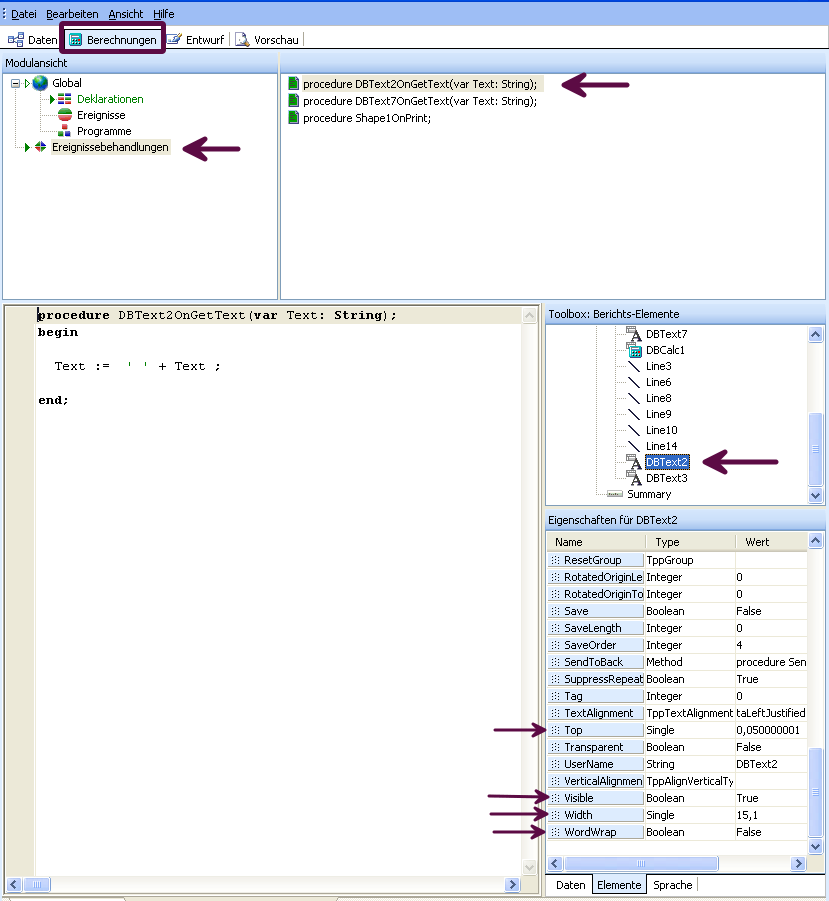
Task: Click the Line14 line icon
Action: click(x=634, y=446)
